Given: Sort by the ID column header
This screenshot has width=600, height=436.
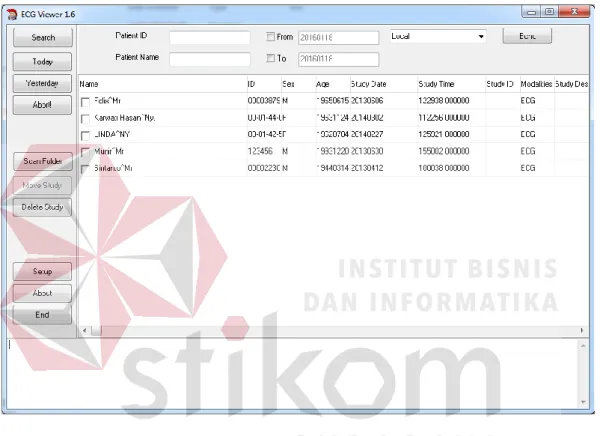Looking at the screenshot, I should (x=264, y=84).
